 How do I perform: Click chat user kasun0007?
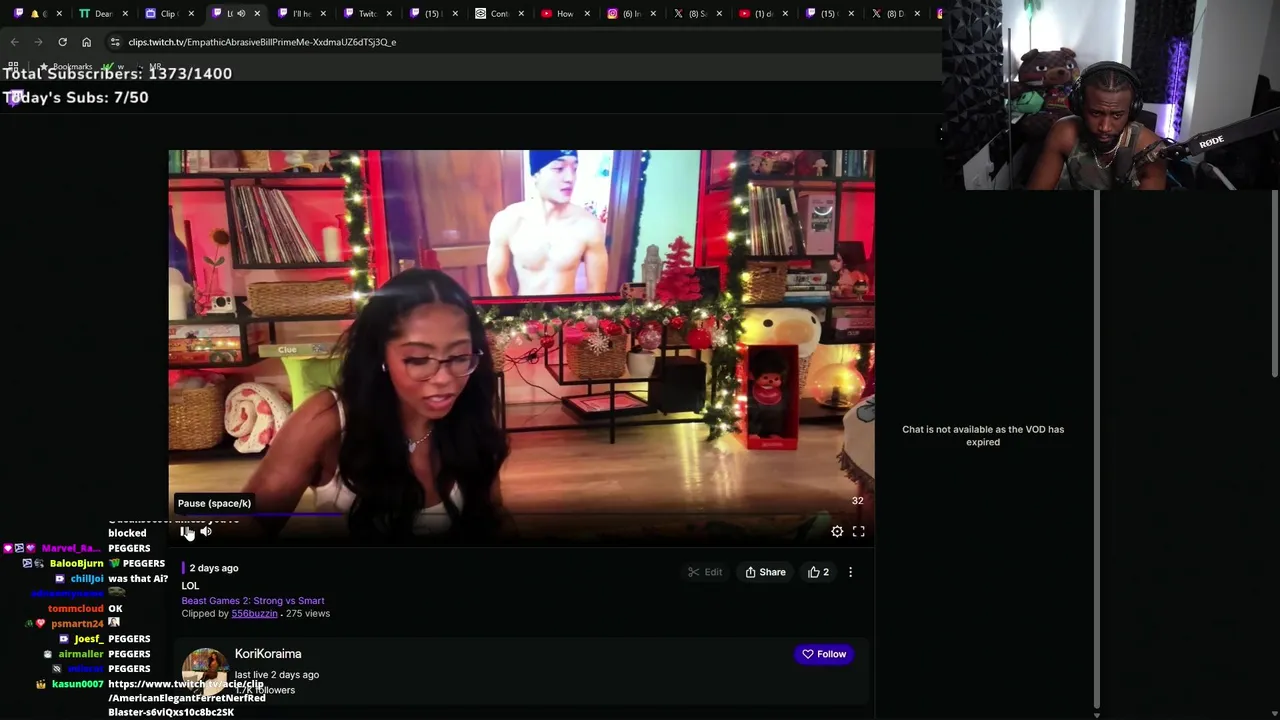[78, 683]
